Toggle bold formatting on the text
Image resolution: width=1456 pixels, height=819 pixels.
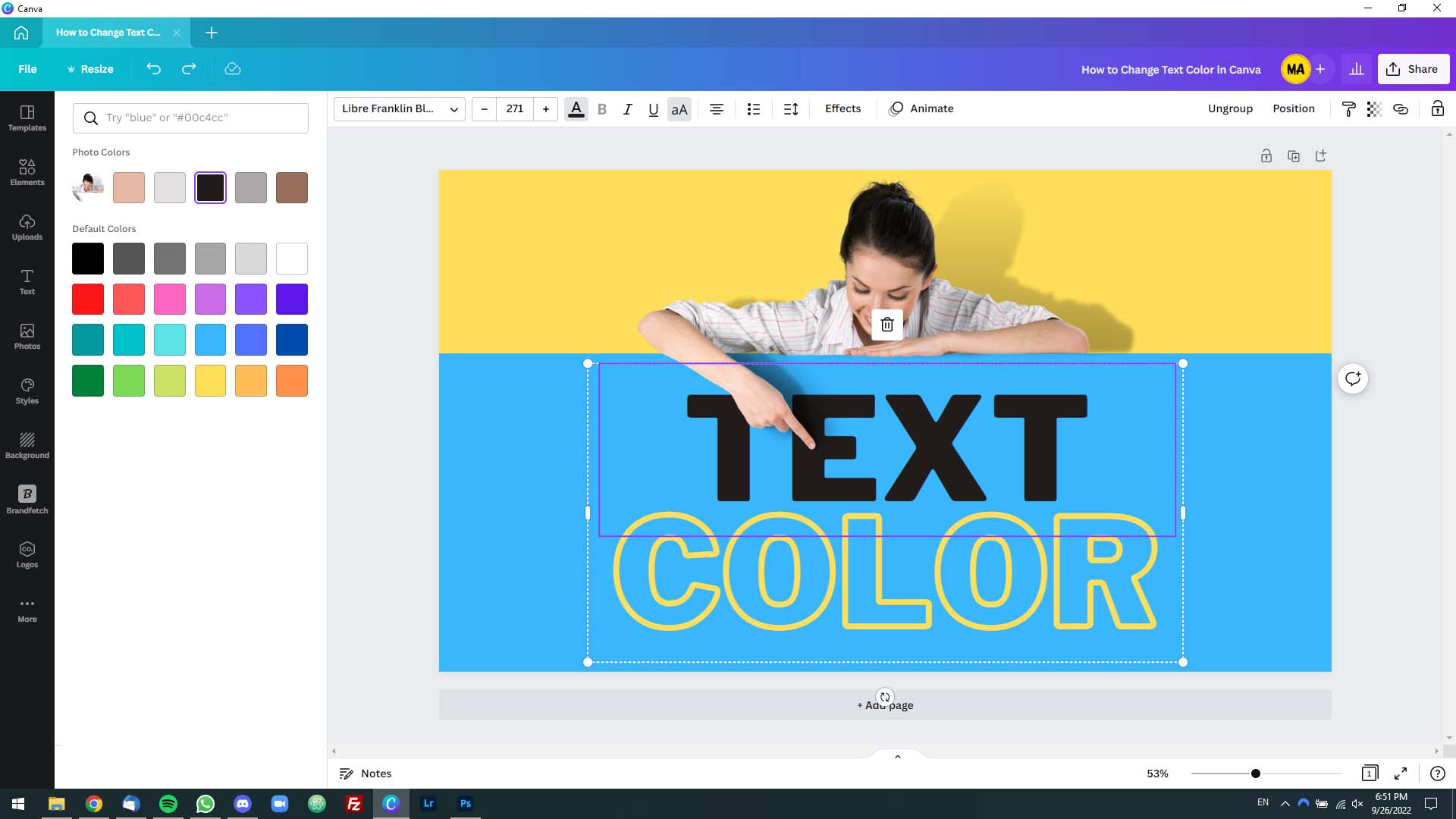click(601, 109)
